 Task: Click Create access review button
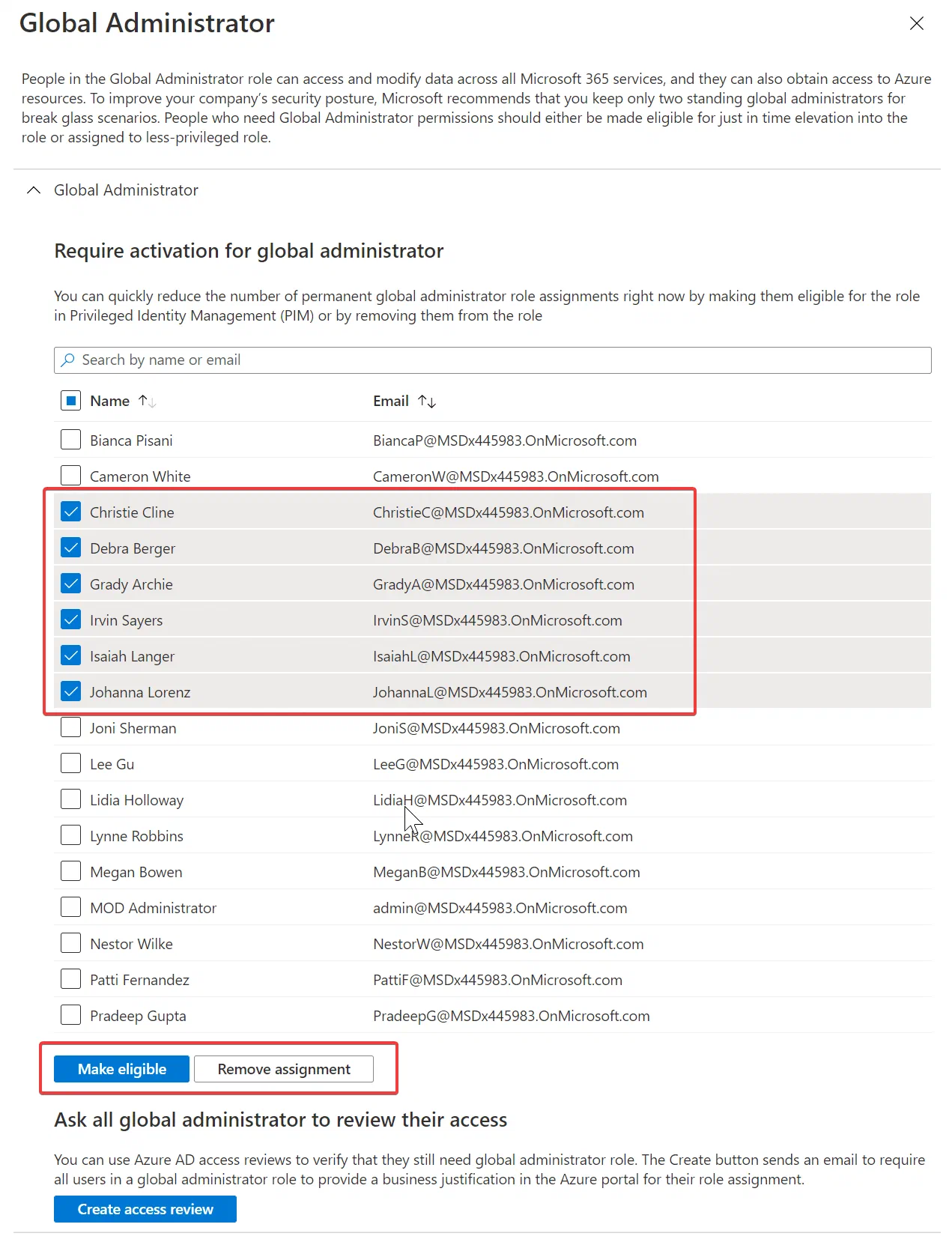pos(145,1209)
